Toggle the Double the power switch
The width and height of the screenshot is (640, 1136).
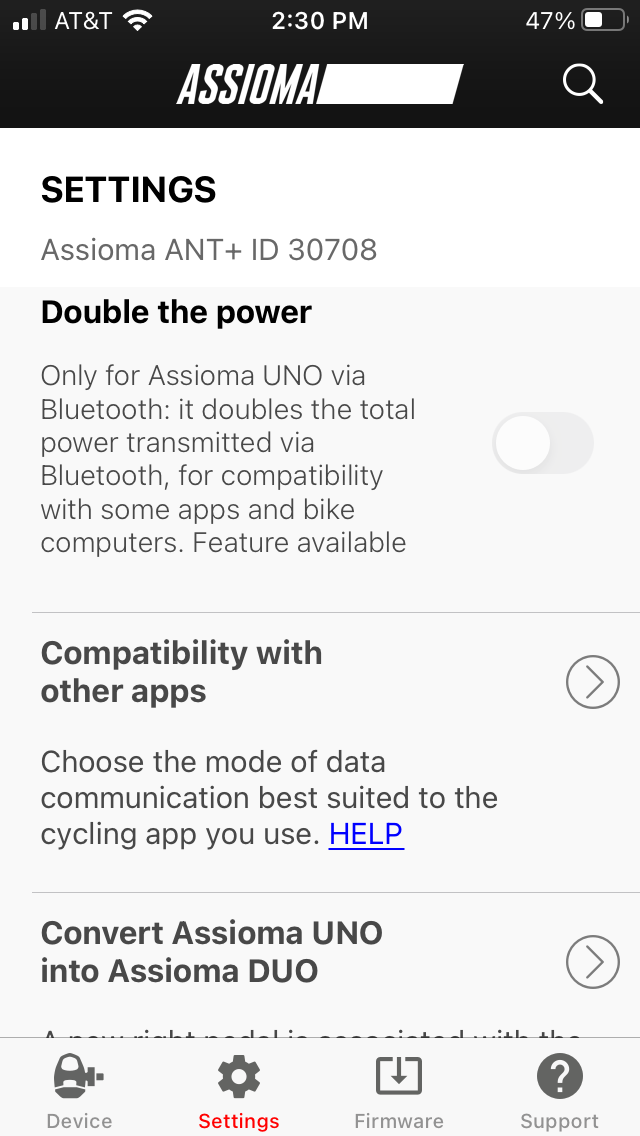pyautogui.click(x=542, y=443)
